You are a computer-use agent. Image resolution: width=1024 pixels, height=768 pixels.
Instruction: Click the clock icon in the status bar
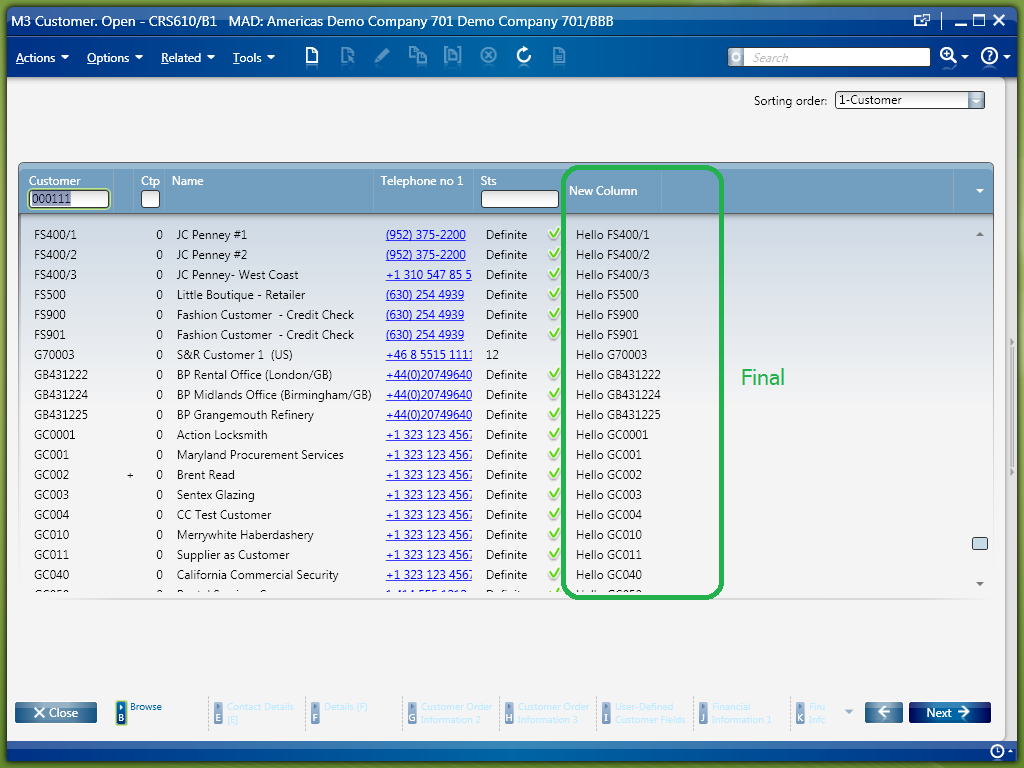tap(997, 751)
